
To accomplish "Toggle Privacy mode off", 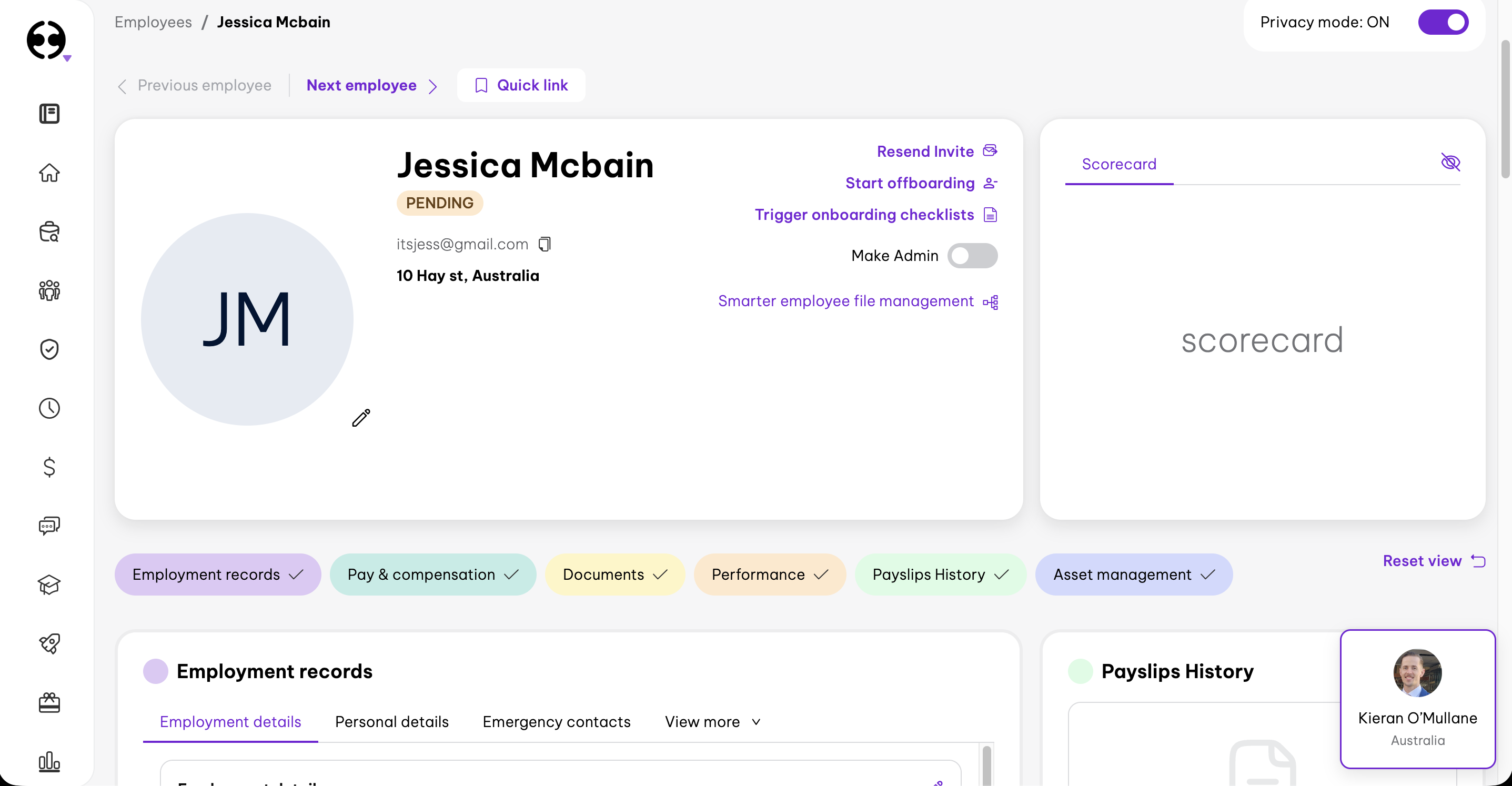I will click(x=1444, y=22).
